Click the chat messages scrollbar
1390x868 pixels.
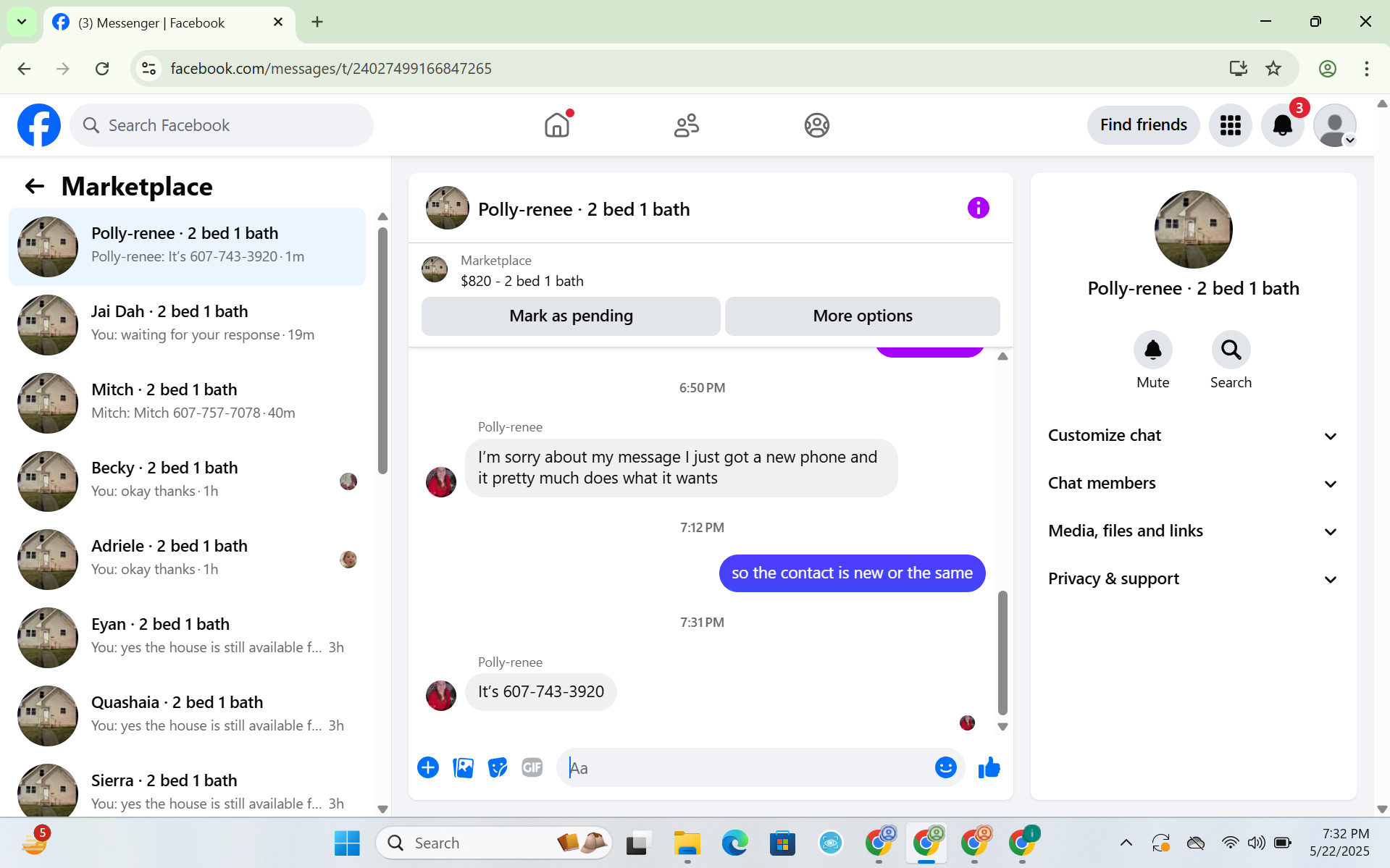(1002, 652)
